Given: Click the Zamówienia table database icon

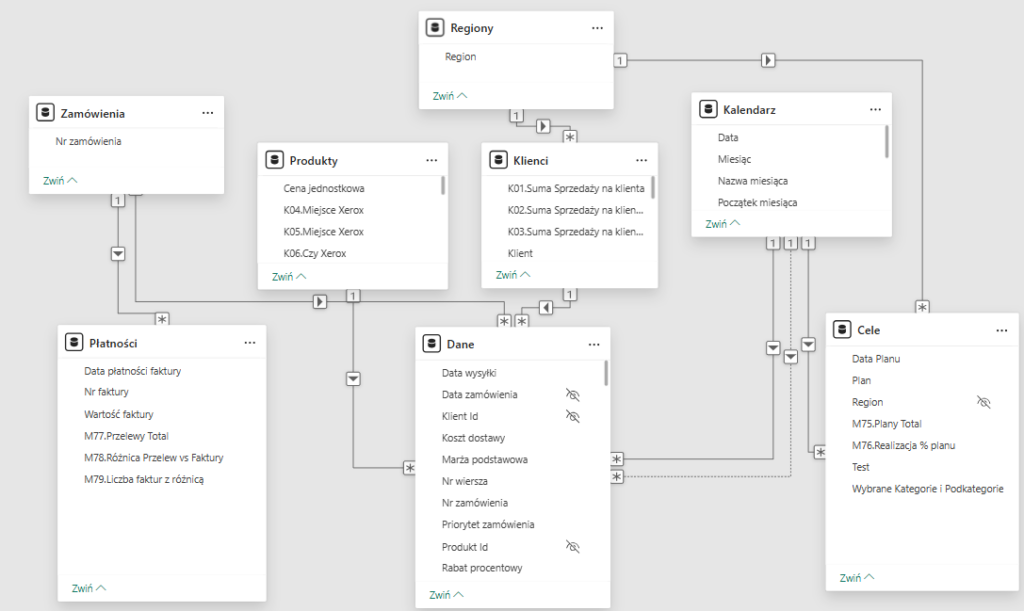Looking at the screenshot, I should coord(45,113).
